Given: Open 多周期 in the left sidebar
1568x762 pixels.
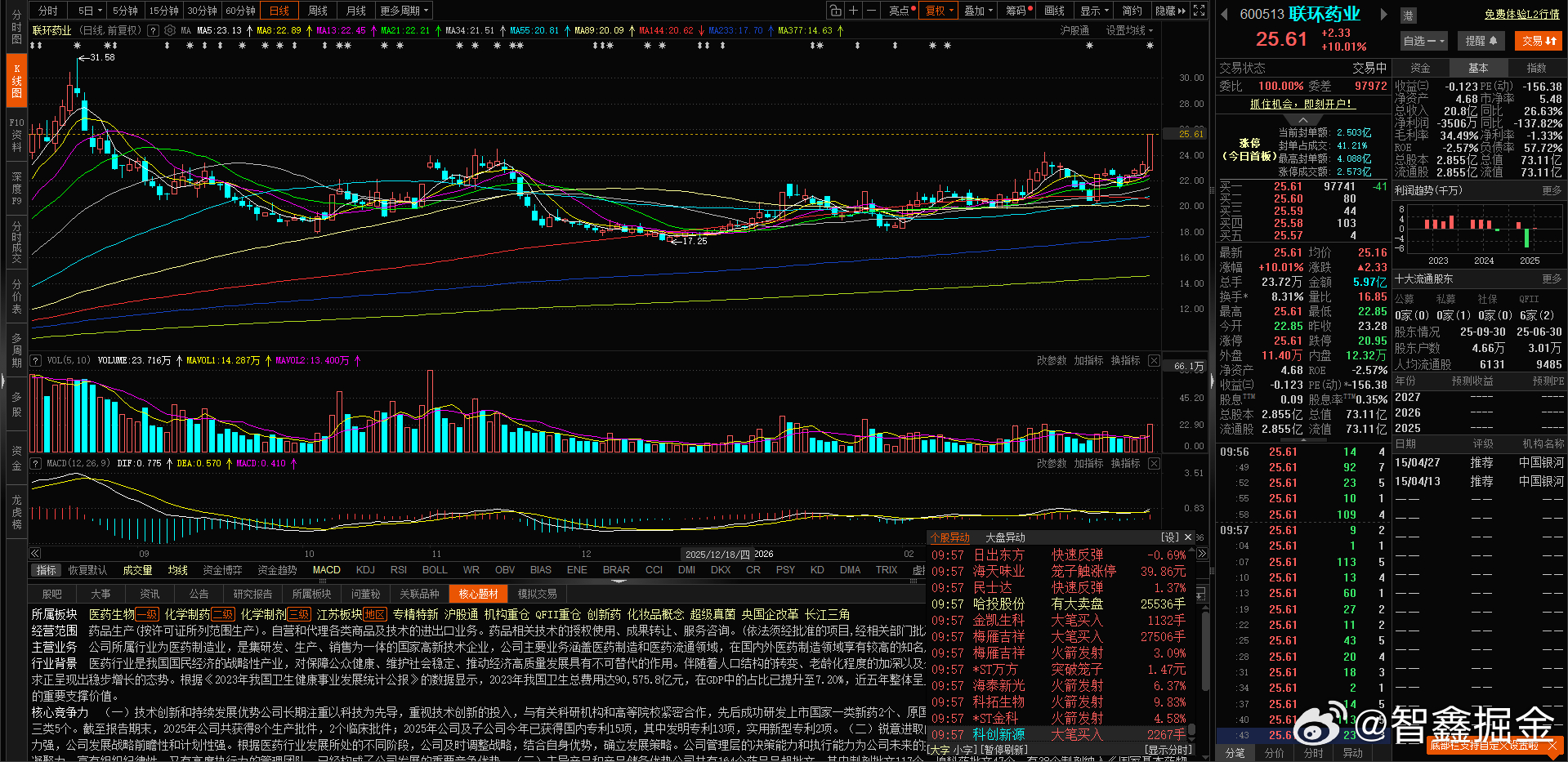Looking at the screenshot, I should [x=16, y=350].
